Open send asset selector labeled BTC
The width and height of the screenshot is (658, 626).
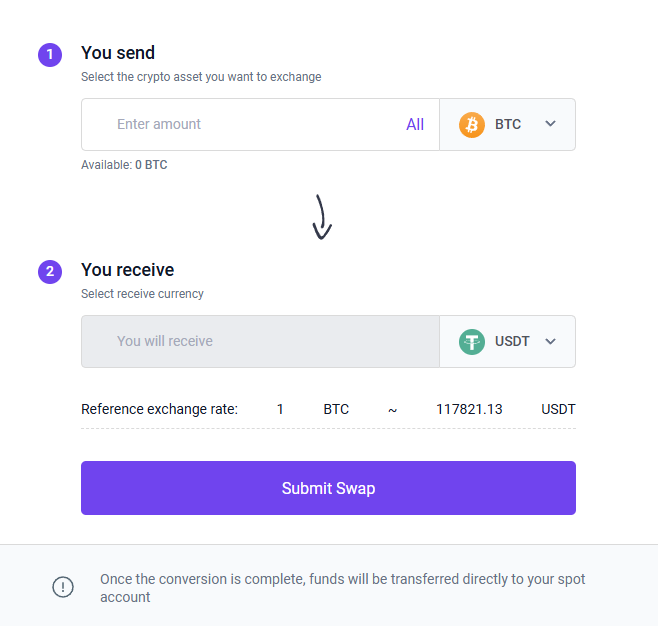(x=508, y=125)
